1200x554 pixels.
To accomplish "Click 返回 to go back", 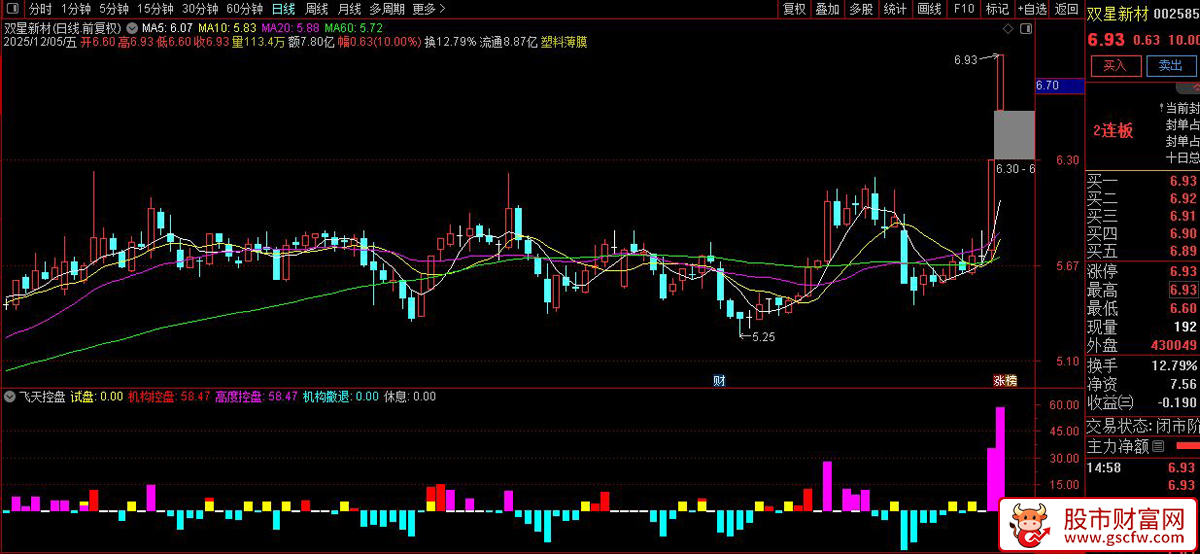I will (x=1066, y=9).
